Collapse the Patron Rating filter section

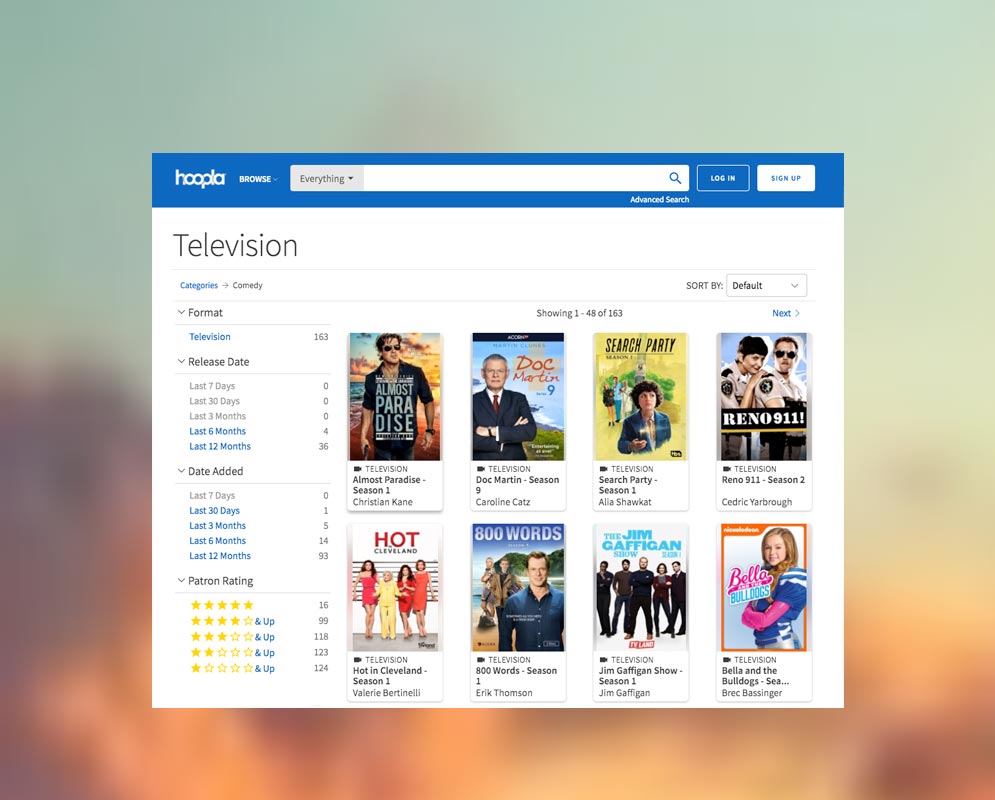214,580
